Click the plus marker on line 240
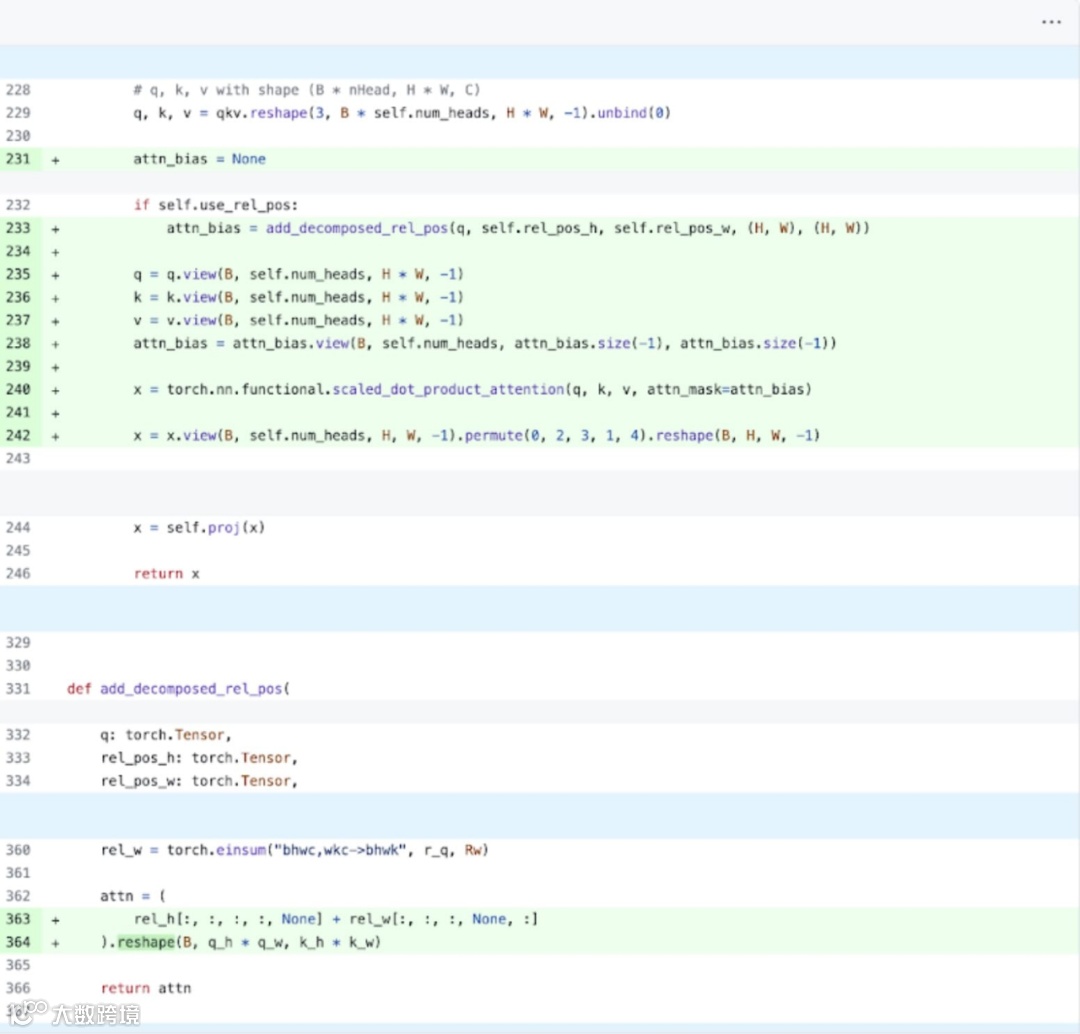1080x1034 pixels. [x=55, y=390]
